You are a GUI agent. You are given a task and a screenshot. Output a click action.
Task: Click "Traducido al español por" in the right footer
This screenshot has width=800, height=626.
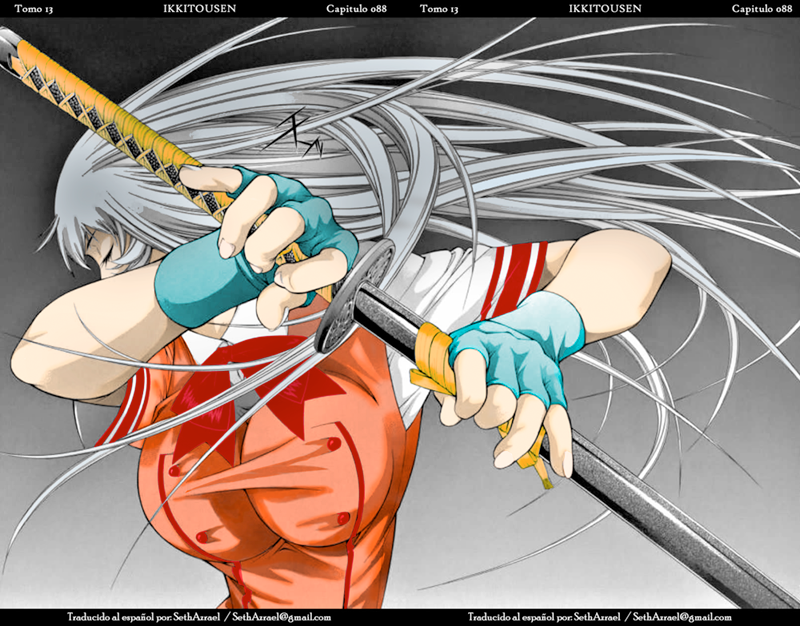[519, 617]
